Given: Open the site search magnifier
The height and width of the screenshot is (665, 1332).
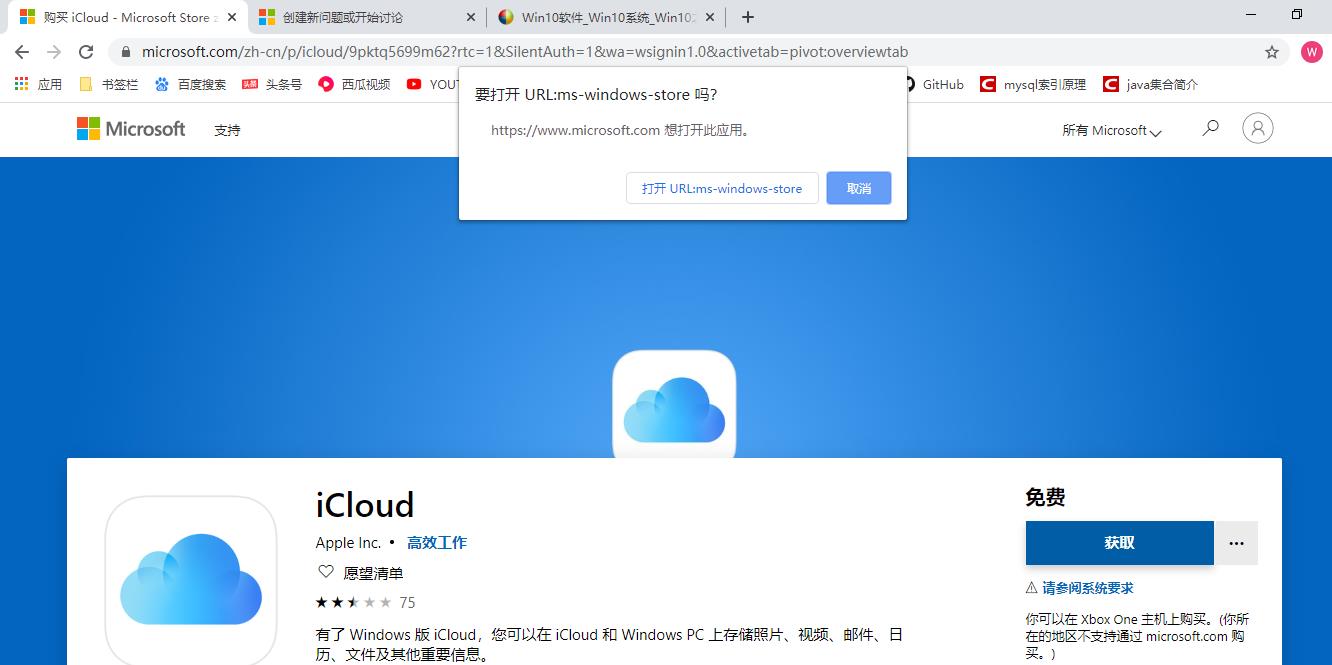Looking at the screenshot, I should pyautogui.click(x=1210, y=128).
